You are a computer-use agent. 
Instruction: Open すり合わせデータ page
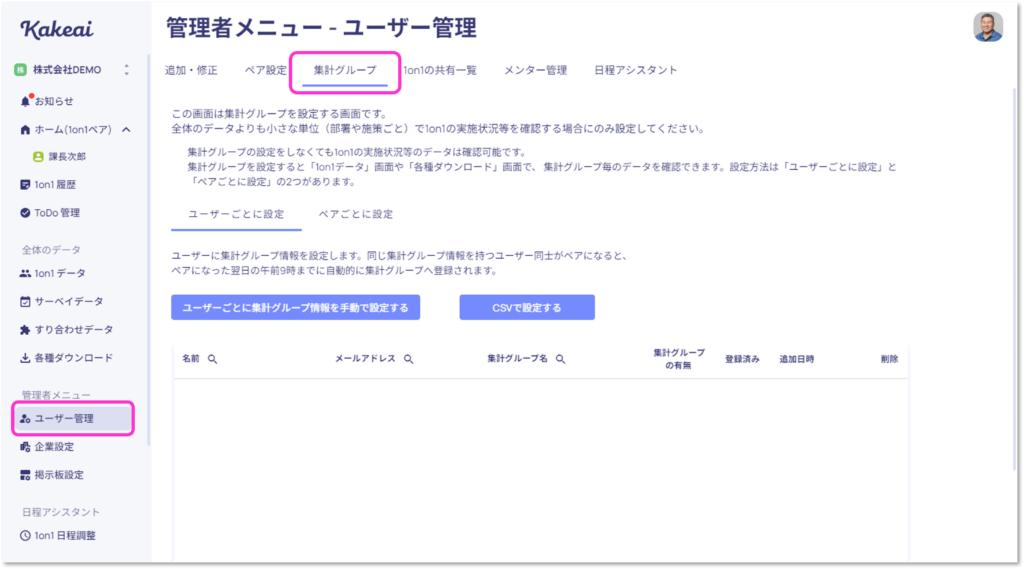[x=74, y=330]
